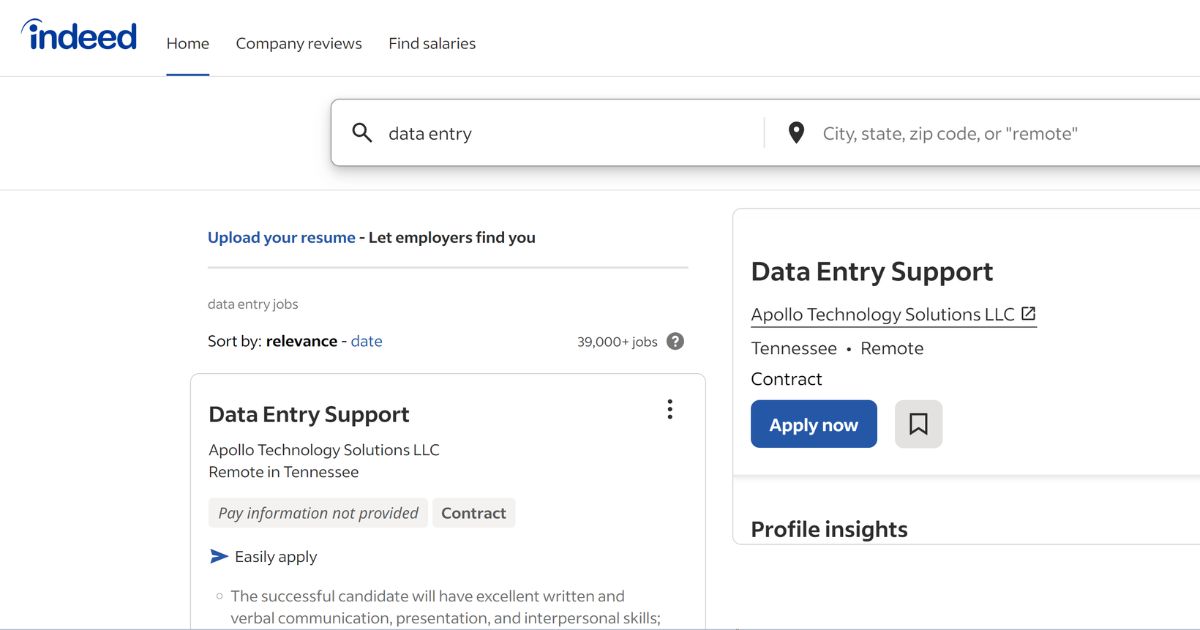Go to the Find salaries tab
This screenshot has height=630, width=1200.
(x=432, y=43)
